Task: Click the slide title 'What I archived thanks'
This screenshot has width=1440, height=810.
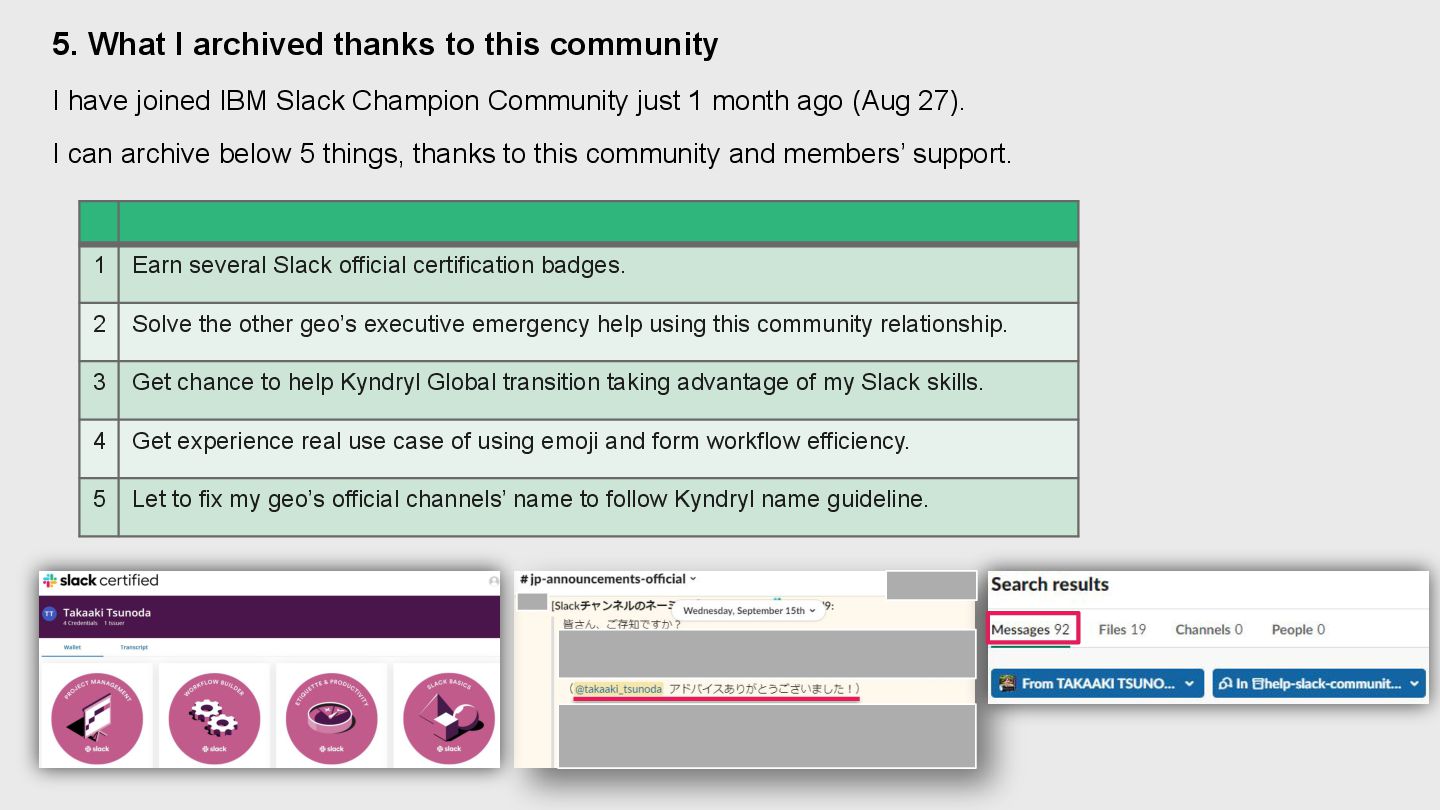Action: click(x=385, y=45)
